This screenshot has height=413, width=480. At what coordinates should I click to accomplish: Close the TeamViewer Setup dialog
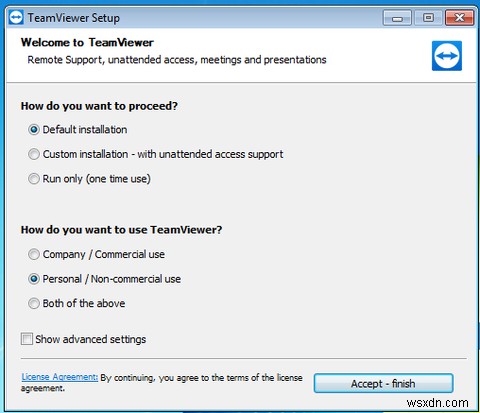[459, 18]
